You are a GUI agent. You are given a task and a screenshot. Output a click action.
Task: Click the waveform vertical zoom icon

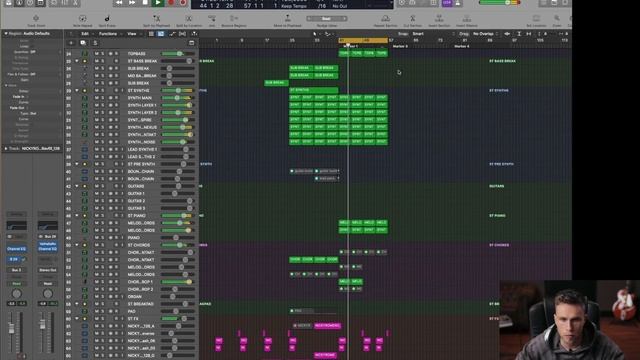tap(507, 34)
